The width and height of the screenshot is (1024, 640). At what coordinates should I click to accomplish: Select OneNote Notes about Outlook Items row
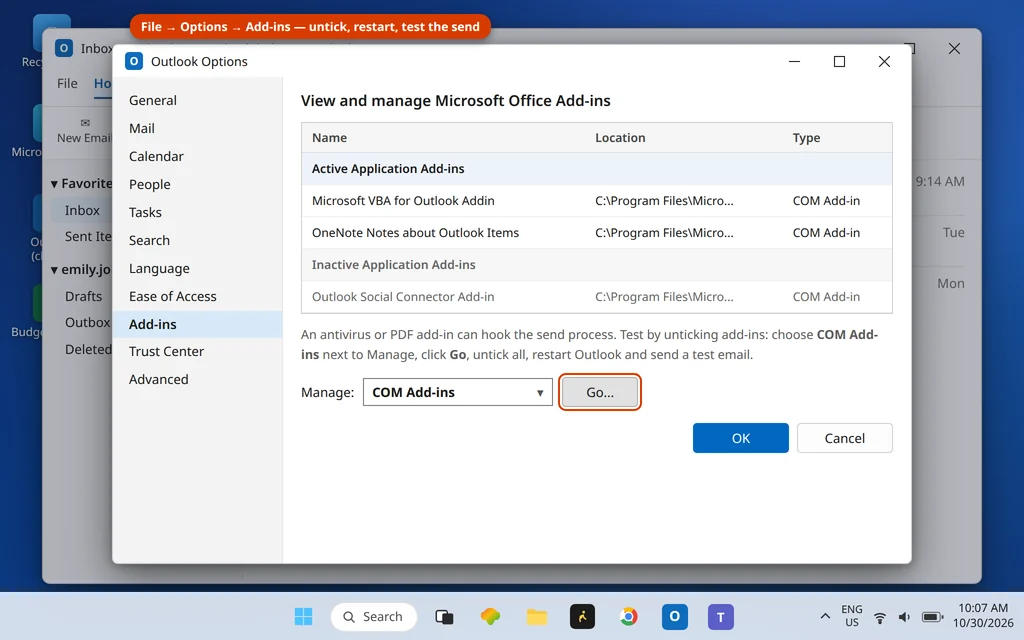(596, 232)
